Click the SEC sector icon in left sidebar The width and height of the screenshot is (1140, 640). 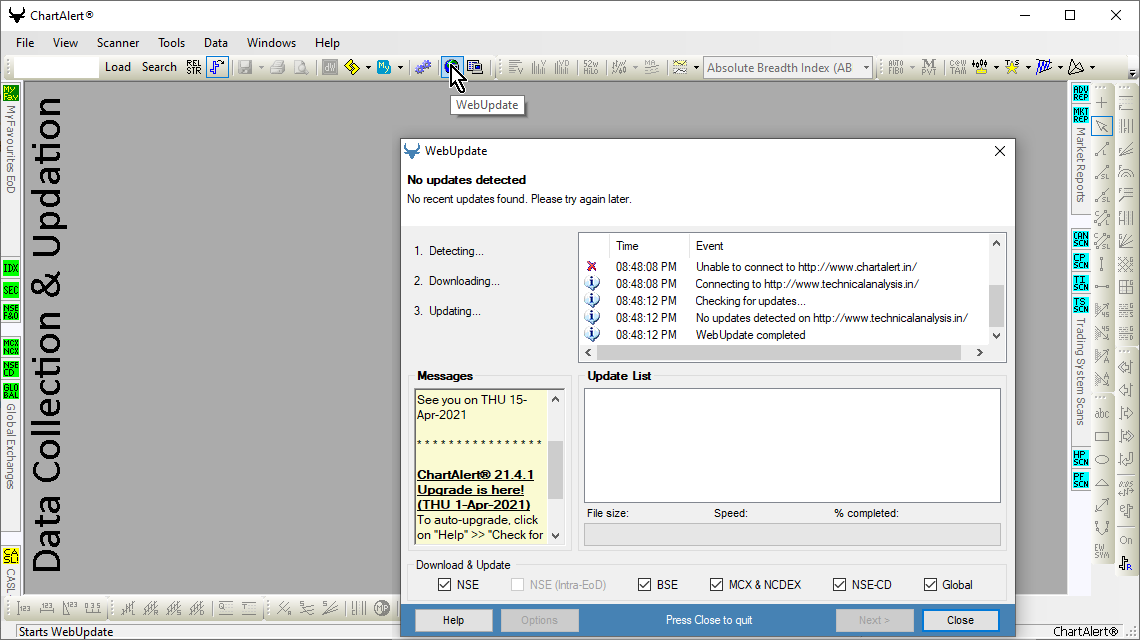(x=11, y=290)
